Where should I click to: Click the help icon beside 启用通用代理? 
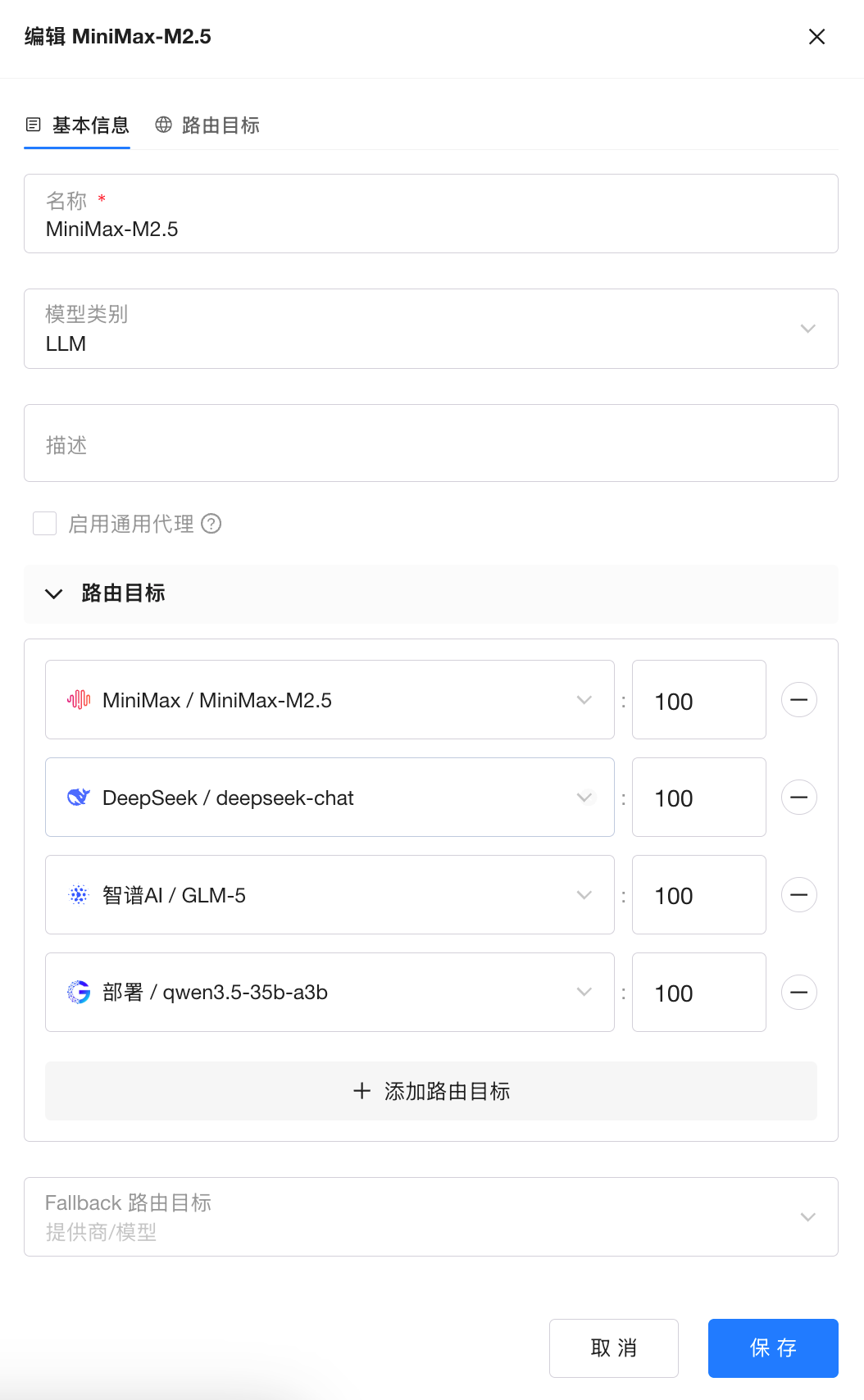click(x=211, y=524)
